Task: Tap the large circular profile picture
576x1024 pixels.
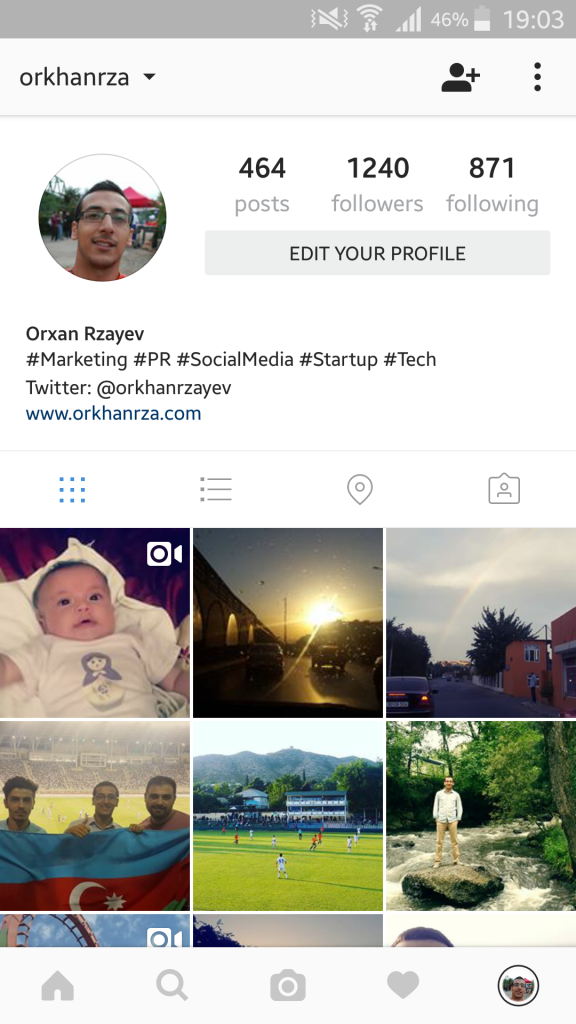Action: (103, 217)
